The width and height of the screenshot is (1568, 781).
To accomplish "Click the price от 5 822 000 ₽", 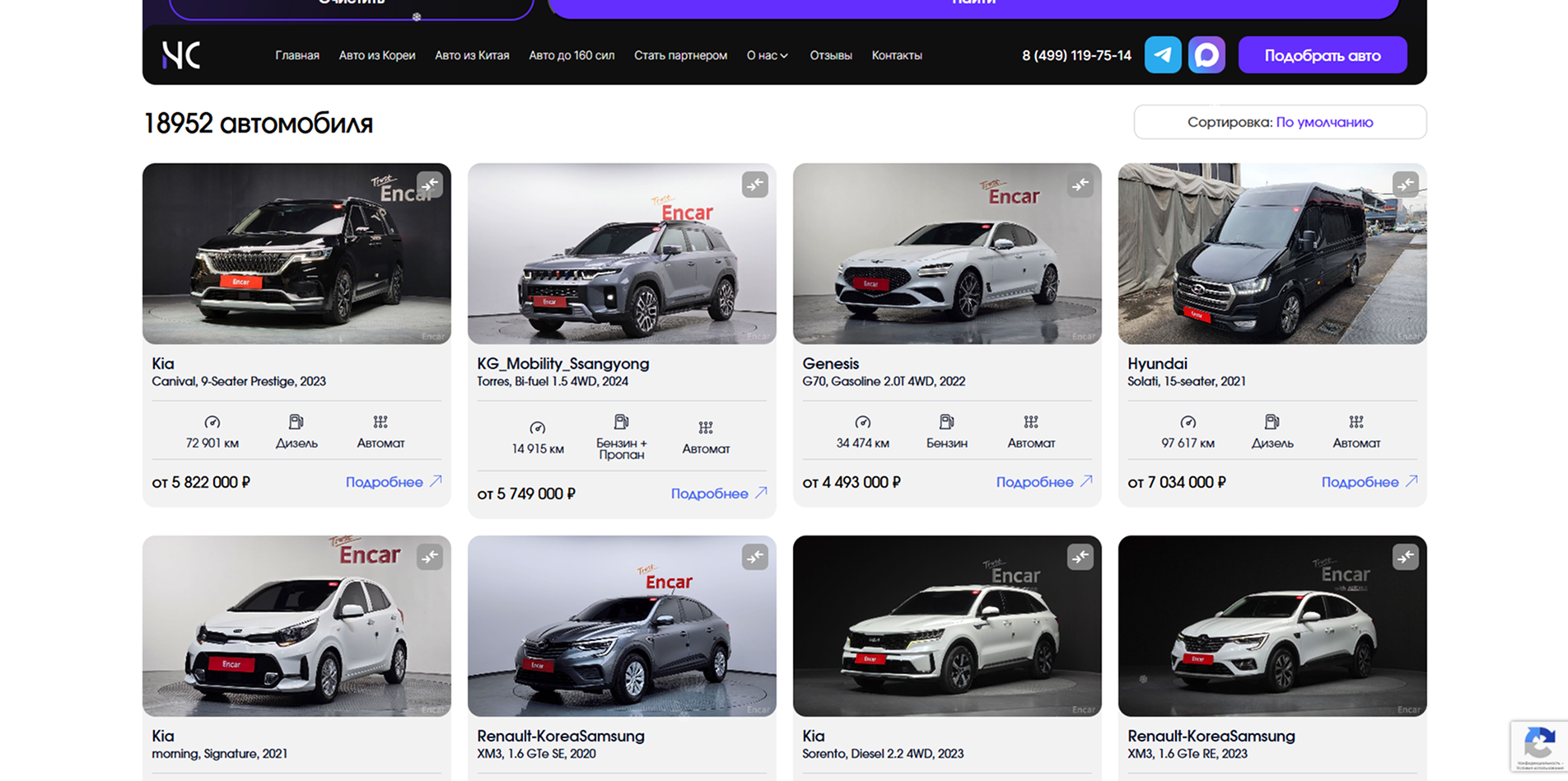I will click(201, 482).
